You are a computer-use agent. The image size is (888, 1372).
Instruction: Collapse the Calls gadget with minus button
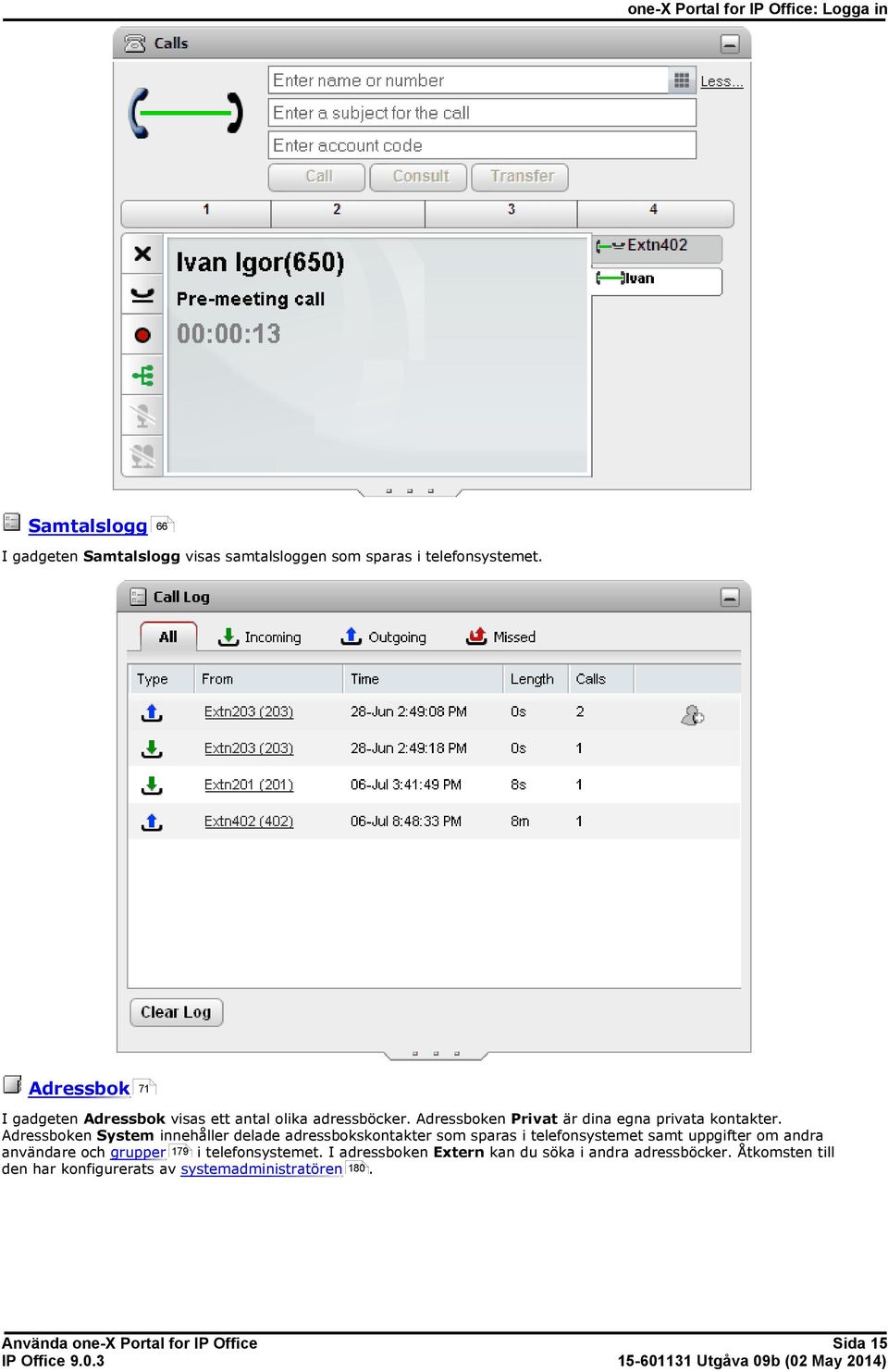(730, 43)
